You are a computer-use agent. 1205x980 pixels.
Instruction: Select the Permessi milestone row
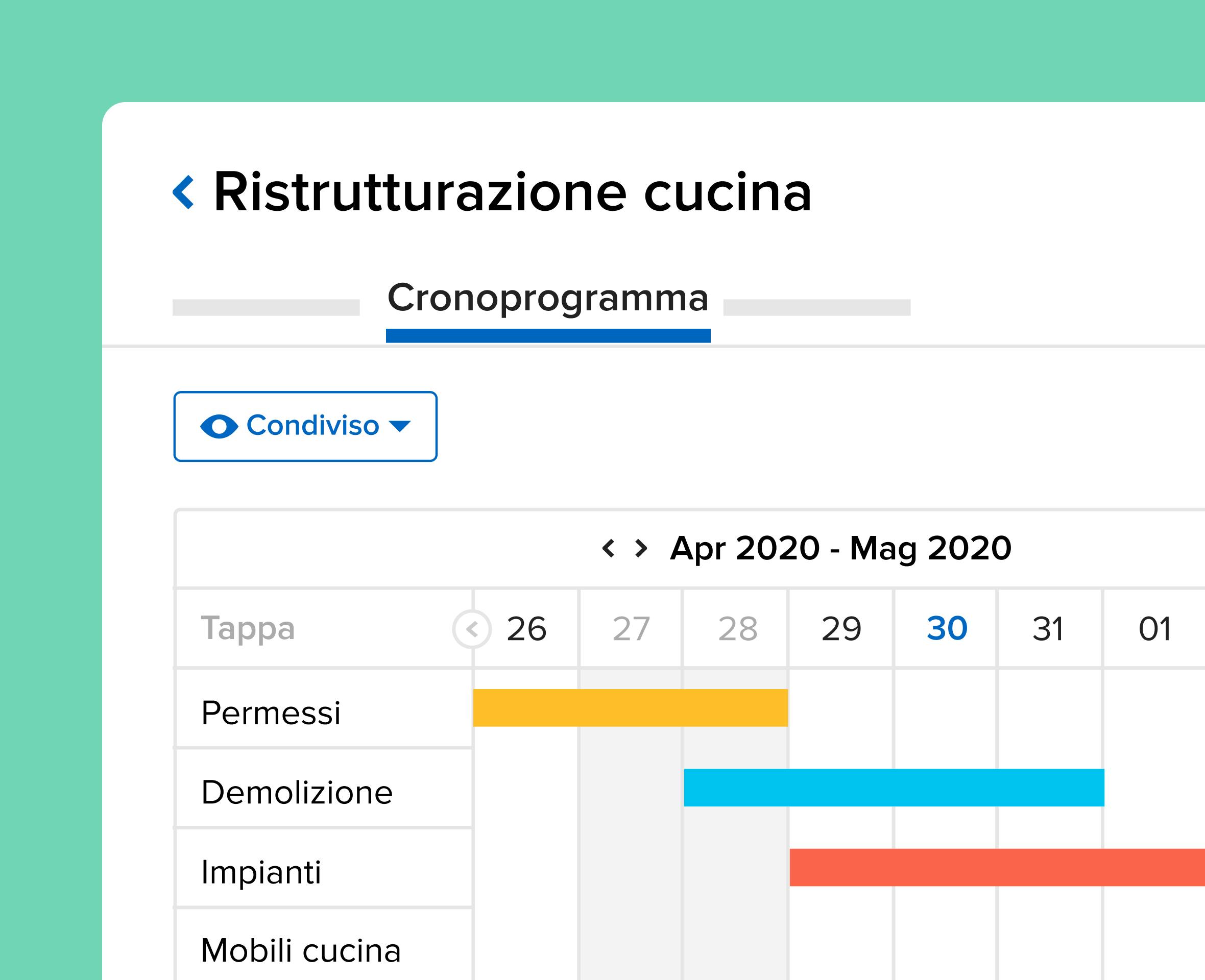271,713
